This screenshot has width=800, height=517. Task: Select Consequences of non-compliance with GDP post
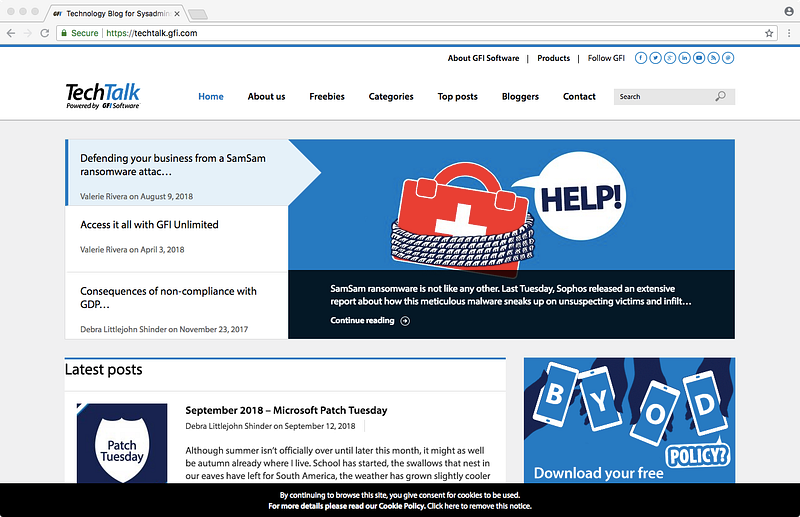pyautogui.click(x=177, y=305)
